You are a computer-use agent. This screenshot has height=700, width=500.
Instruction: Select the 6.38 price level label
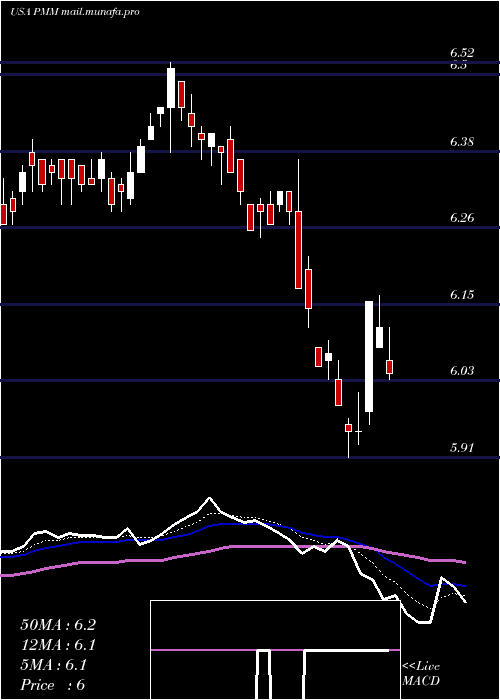462,142
